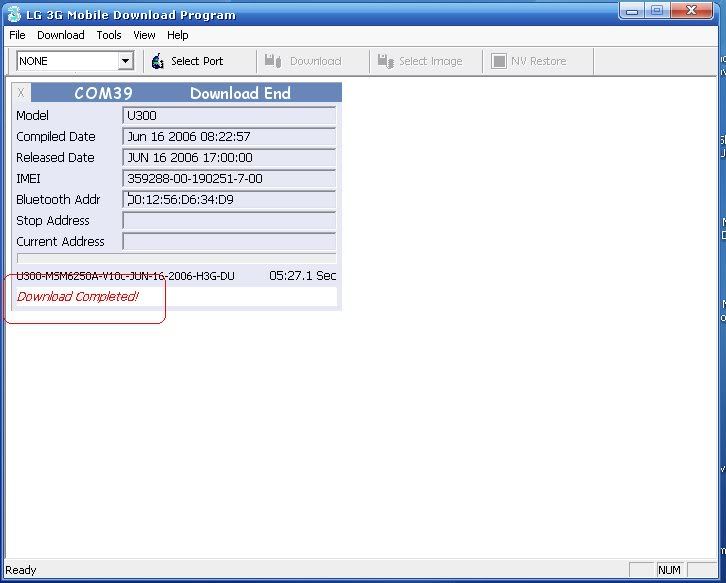
Task: Click the Compiled Date label
Action: coord(56,137)
